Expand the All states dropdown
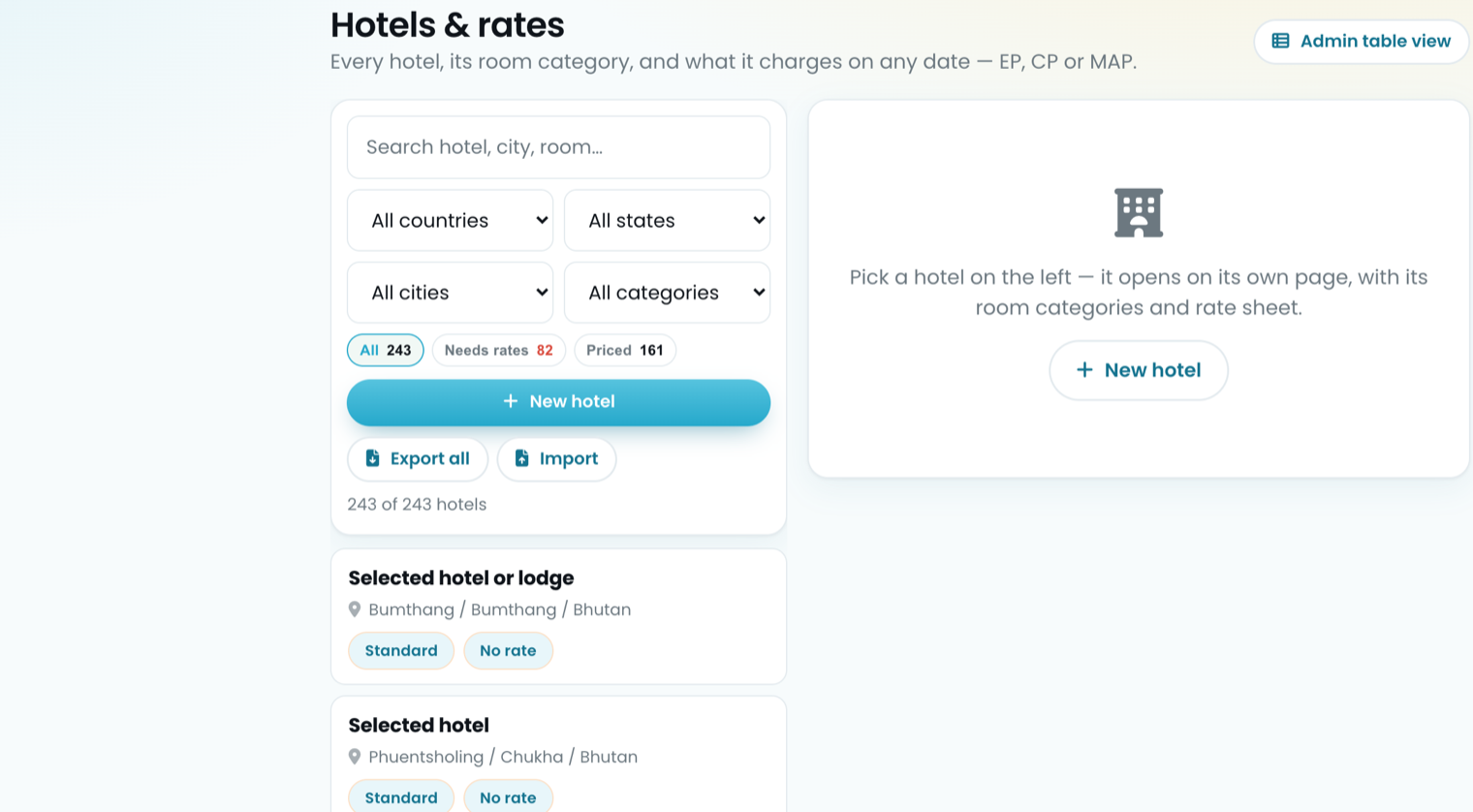Screen dimensions: 1473x812 point(668,220)
